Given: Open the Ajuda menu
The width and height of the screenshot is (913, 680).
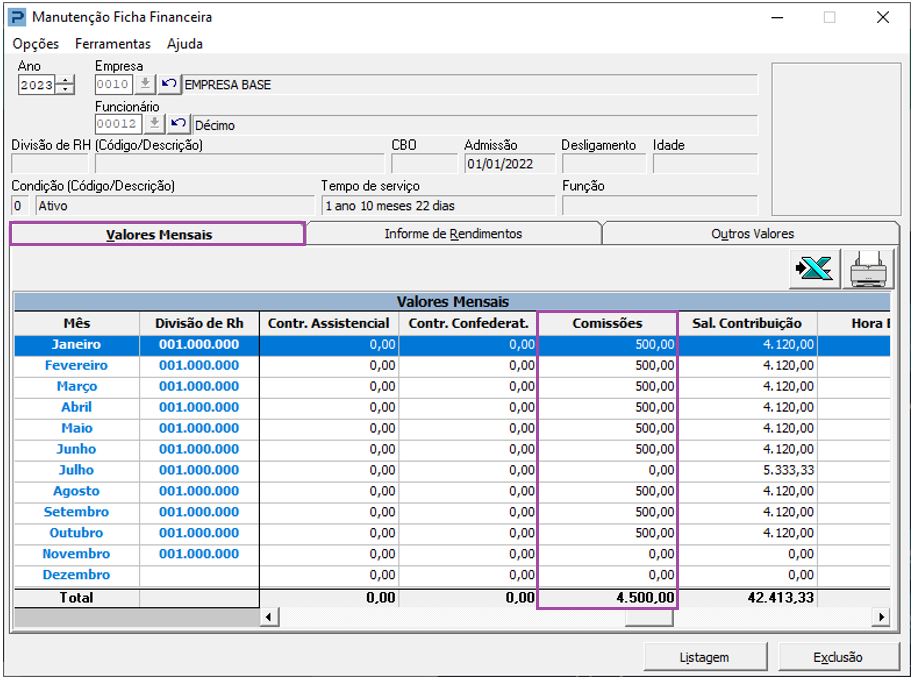Looking at the screenshot, I should [185, 44].
